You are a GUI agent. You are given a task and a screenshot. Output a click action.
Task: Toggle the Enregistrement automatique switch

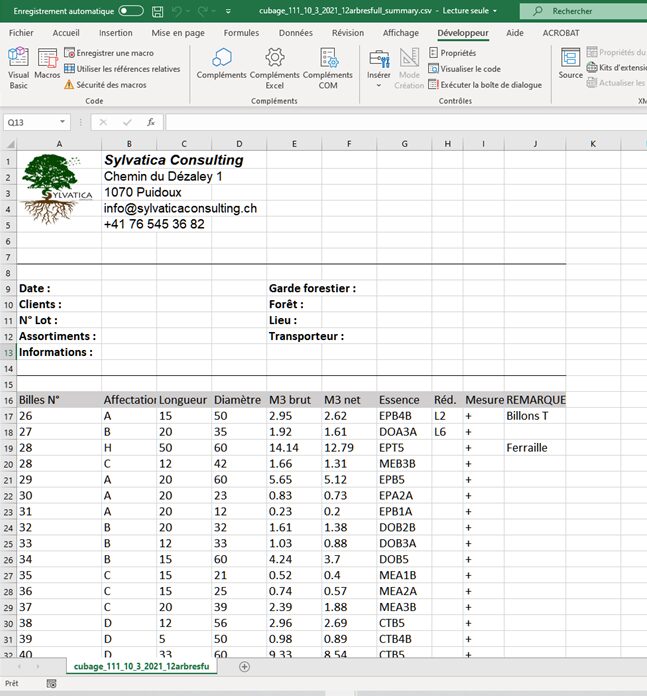pos(131,11)
